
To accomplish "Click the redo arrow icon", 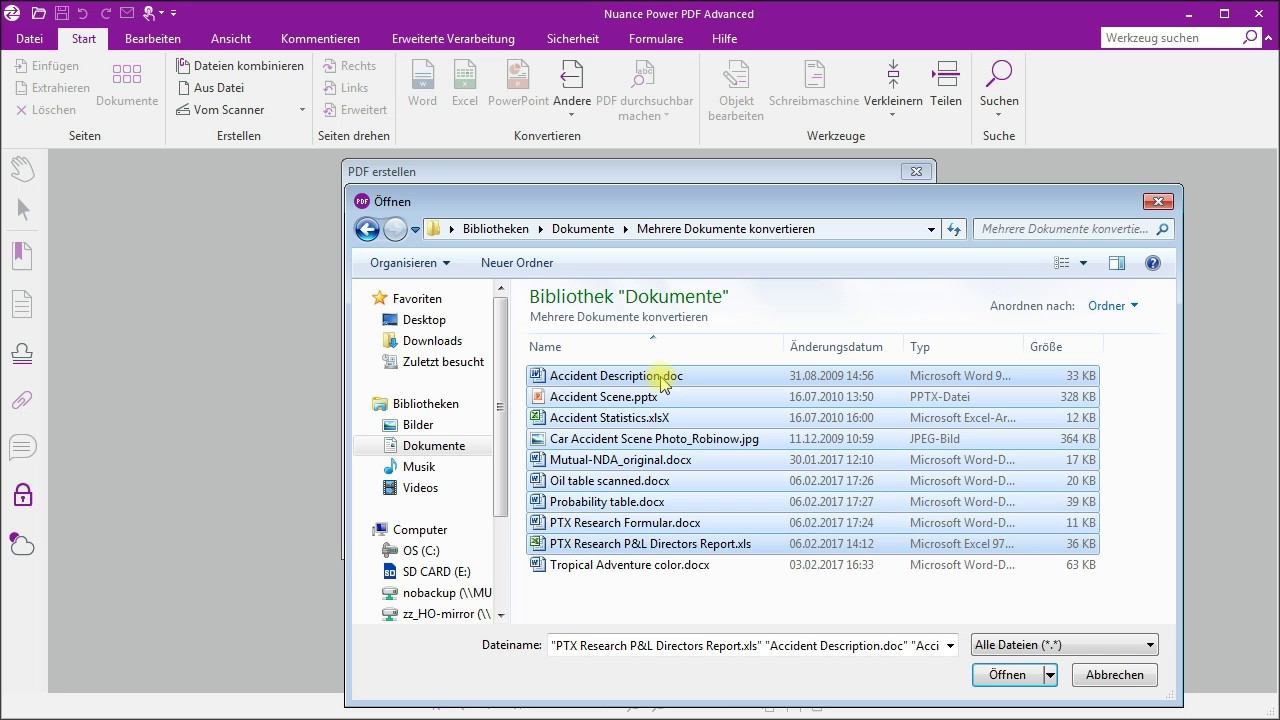I will pyautogui.click(x=106, y=14).
